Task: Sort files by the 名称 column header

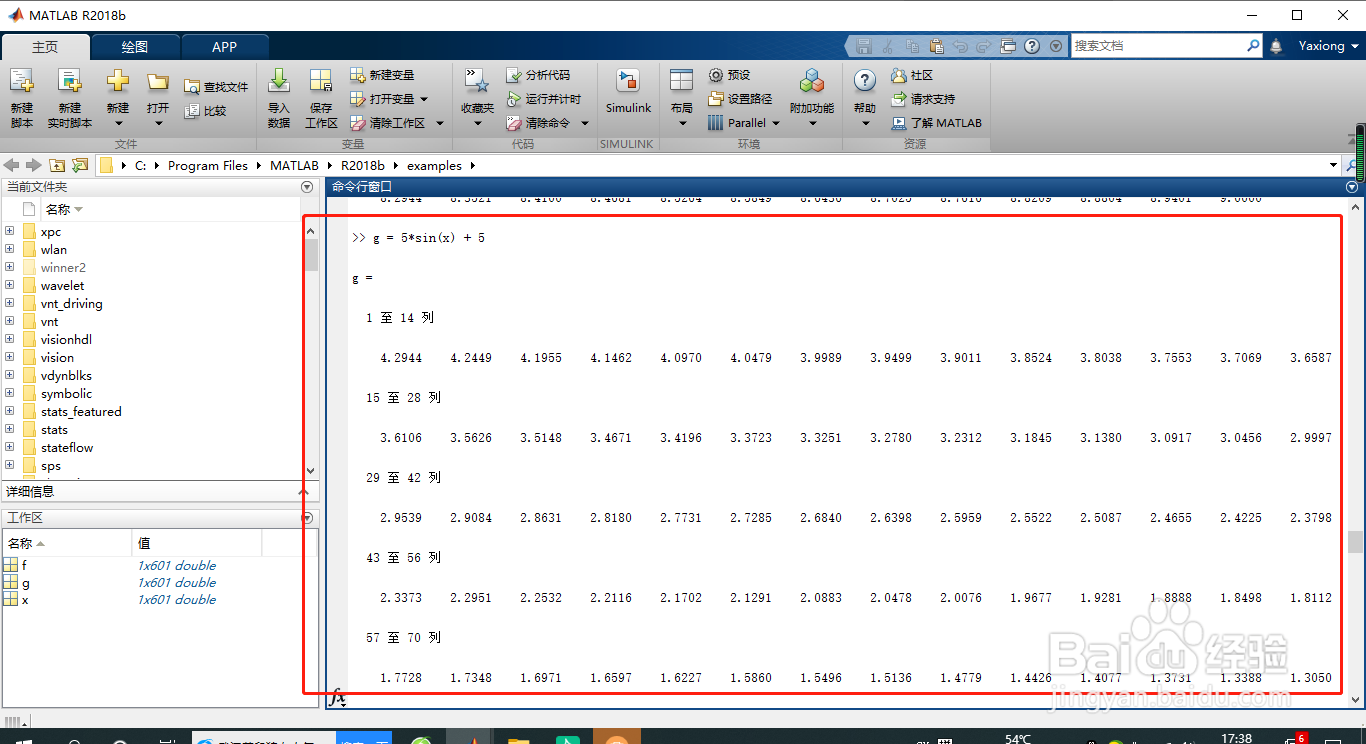Action: pyautogui.click(x=64, y=209)
